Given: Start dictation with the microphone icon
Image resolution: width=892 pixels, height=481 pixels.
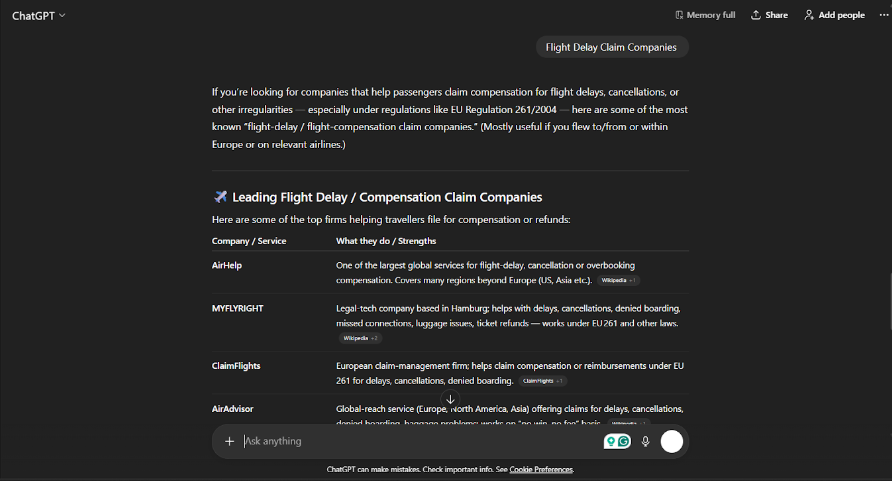Looking at the screenshot, I should [x=645, y=441].
